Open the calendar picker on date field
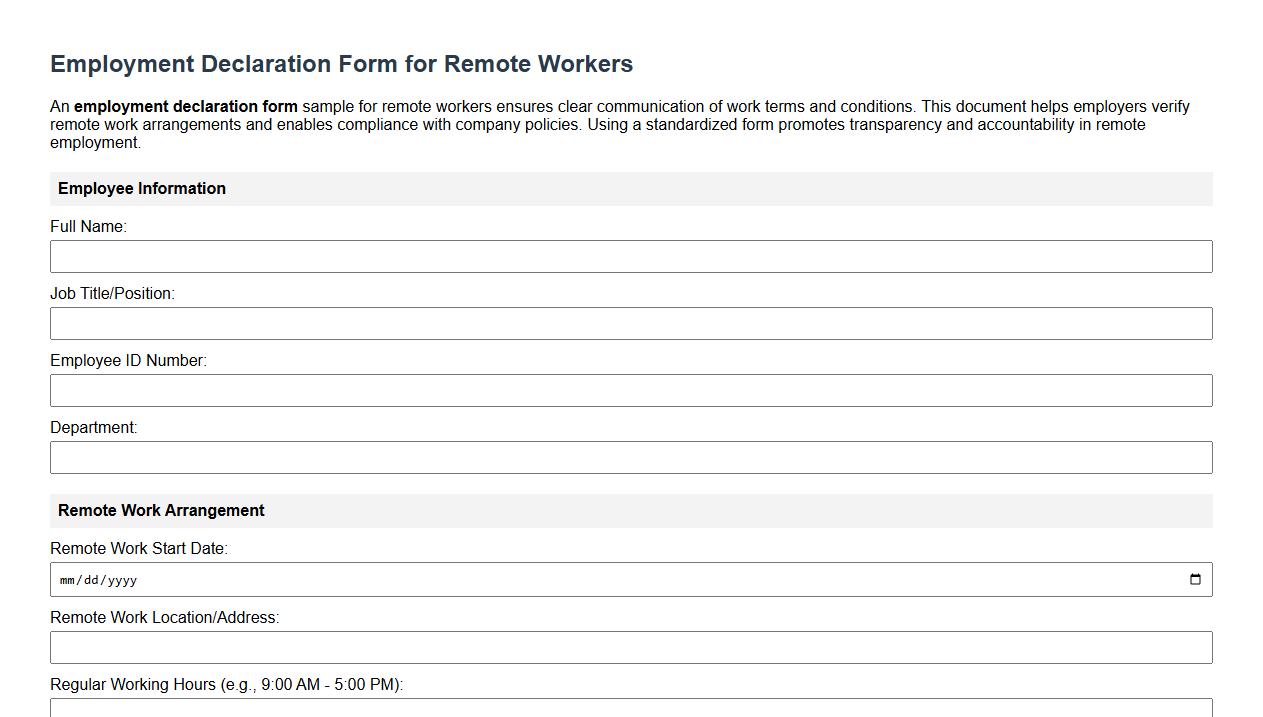Viewport: 1263px width, 717px height. pyautogui.click(x=1196, y=578)
